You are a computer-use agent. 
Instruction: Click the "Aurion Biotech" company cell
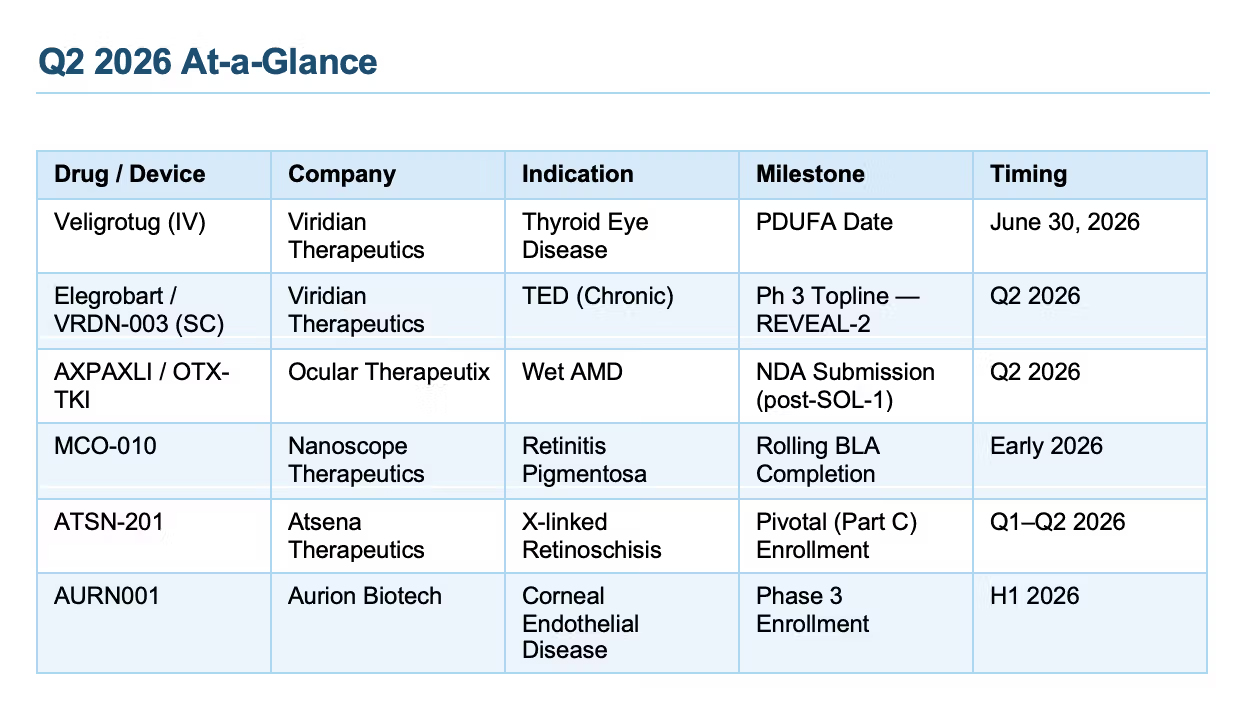tap(365, 596)
